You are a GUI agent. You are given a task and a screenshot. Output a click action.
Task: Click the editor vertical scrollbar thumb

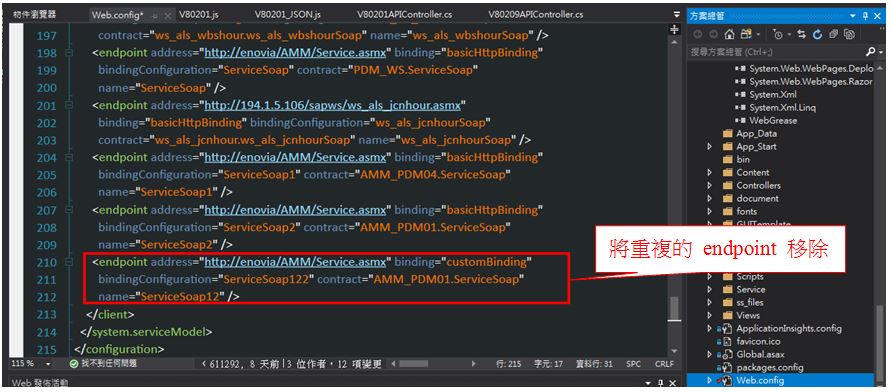(x=674, y=309)
